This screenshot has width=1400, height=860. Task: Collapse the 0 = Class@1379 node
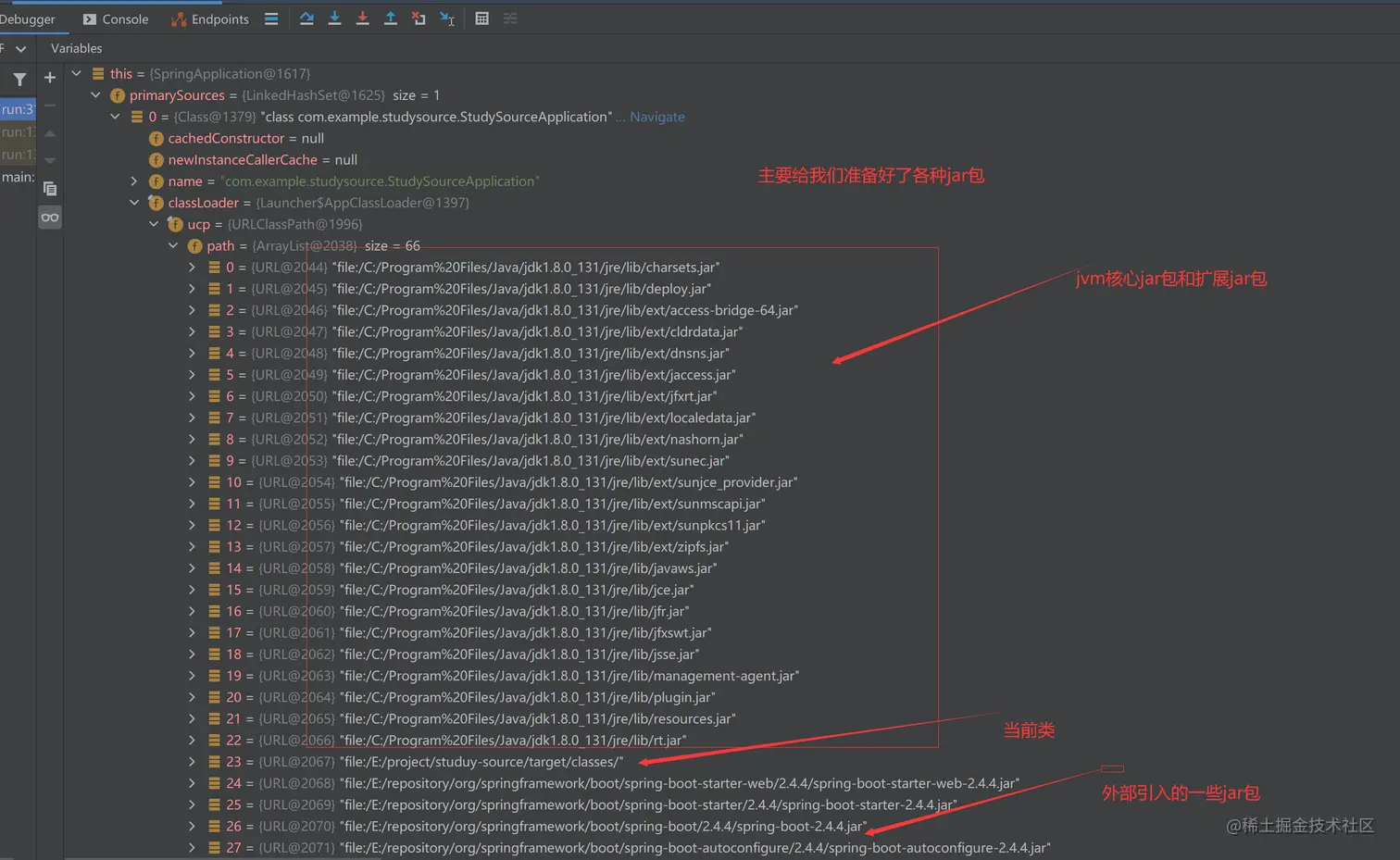115,117
